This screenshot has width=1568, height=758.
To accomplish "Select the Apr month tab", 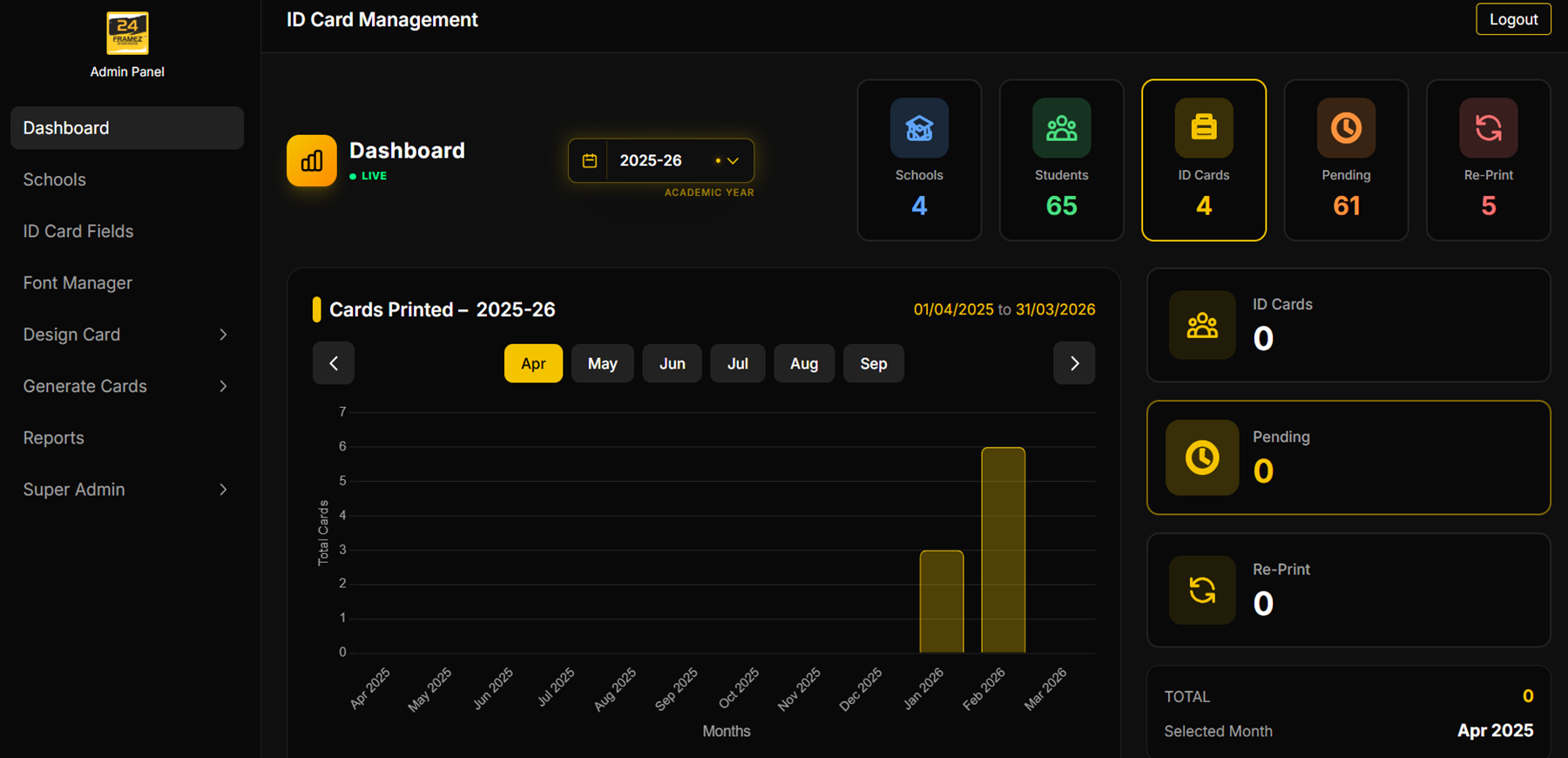I will 533,363.
